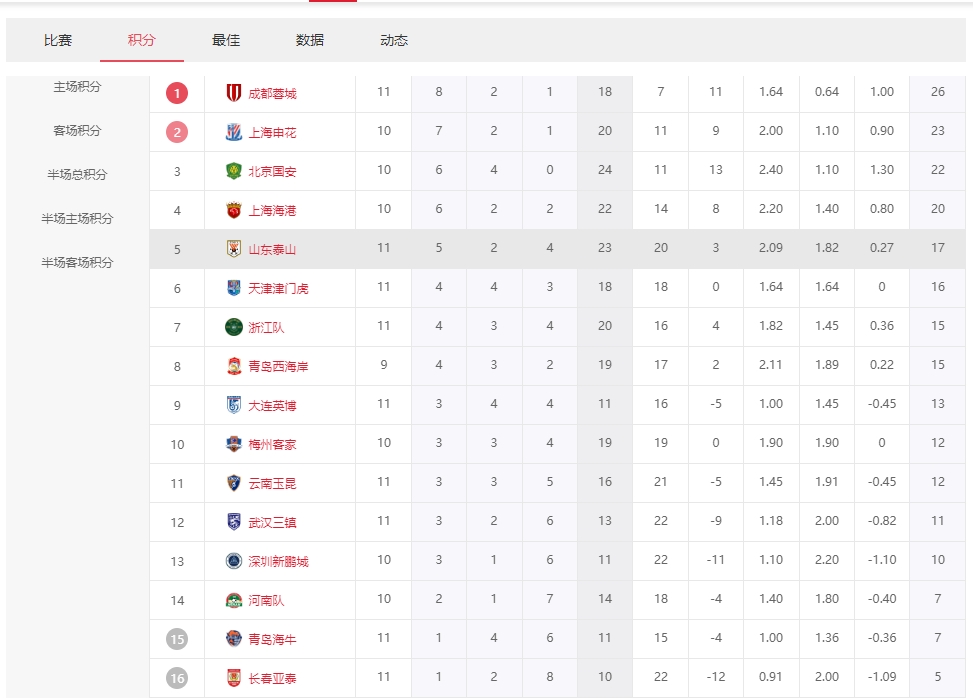The image size is (973, 699).
Task: Click the Henan (河南队) team badge
Action: 234,600
